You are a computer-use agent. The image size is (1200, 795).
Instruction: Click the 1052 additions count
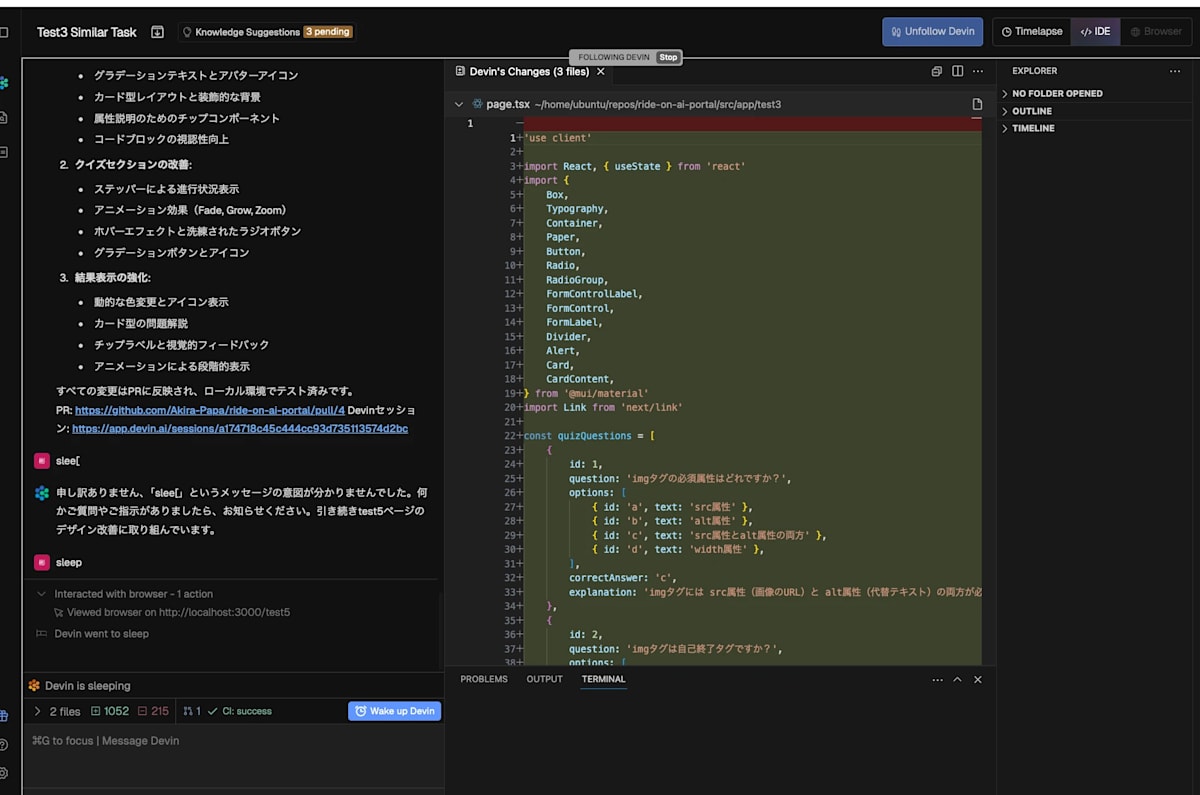(110, 711)
